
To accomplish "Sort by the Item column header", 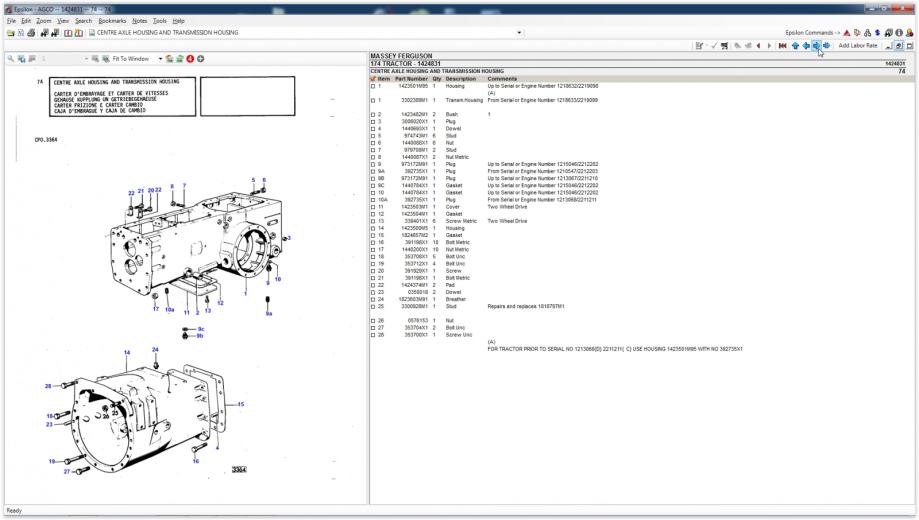I will 383,79.
